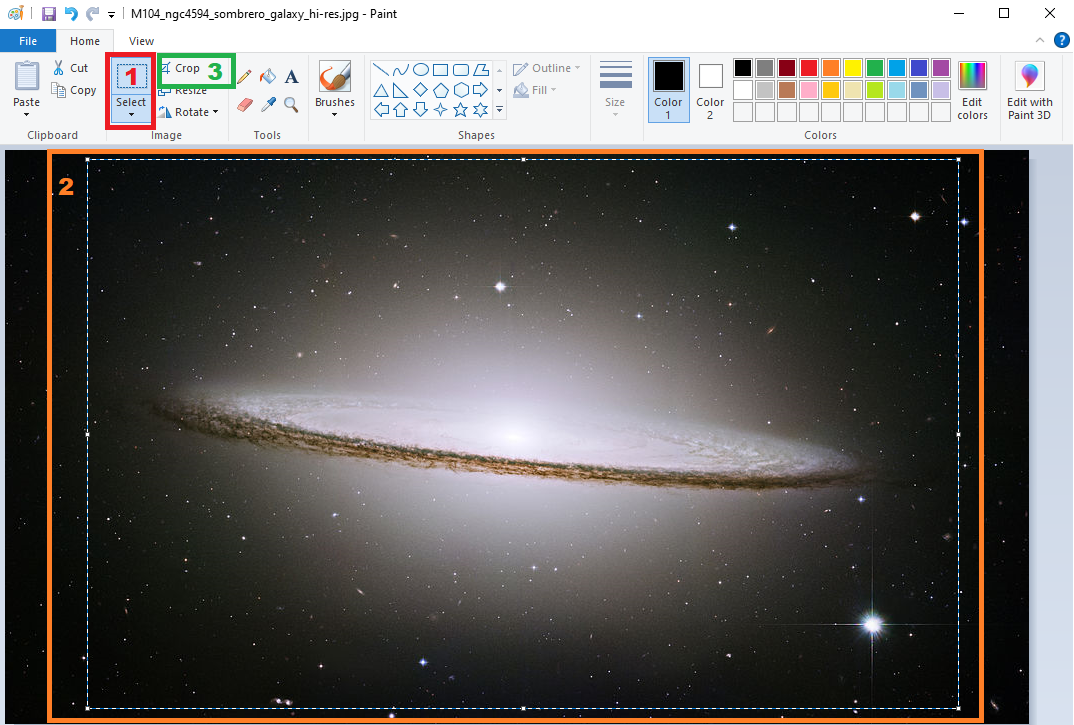Open Customize Quick Access Toolbar dropdown

coord(111,14)
